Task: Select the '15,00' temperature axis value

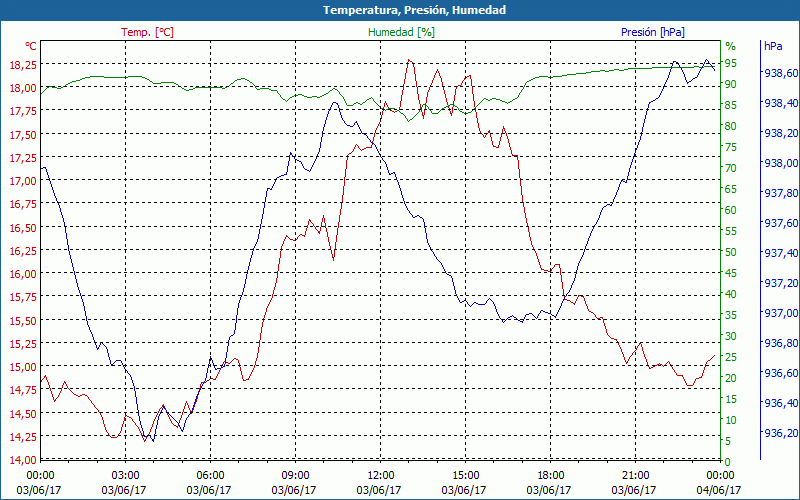Action: 23,367
